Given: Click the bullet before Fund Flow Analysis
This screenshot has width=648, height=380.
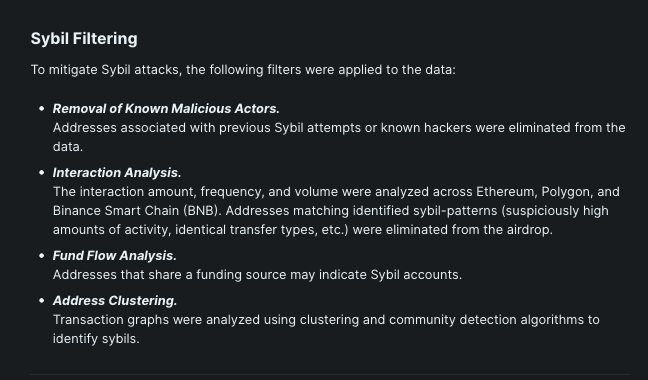Looking at the screenshot, I should click(41, 256).
